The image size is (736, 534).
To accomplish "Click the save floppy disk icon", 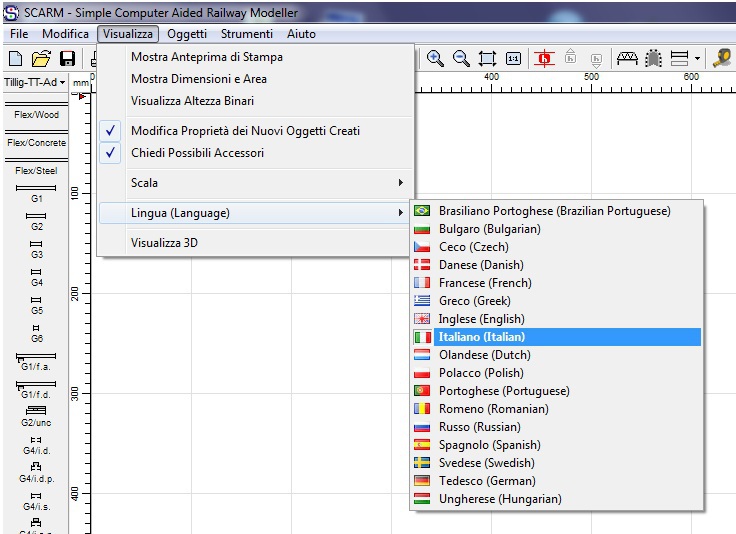I will click(x=68, y=59).
